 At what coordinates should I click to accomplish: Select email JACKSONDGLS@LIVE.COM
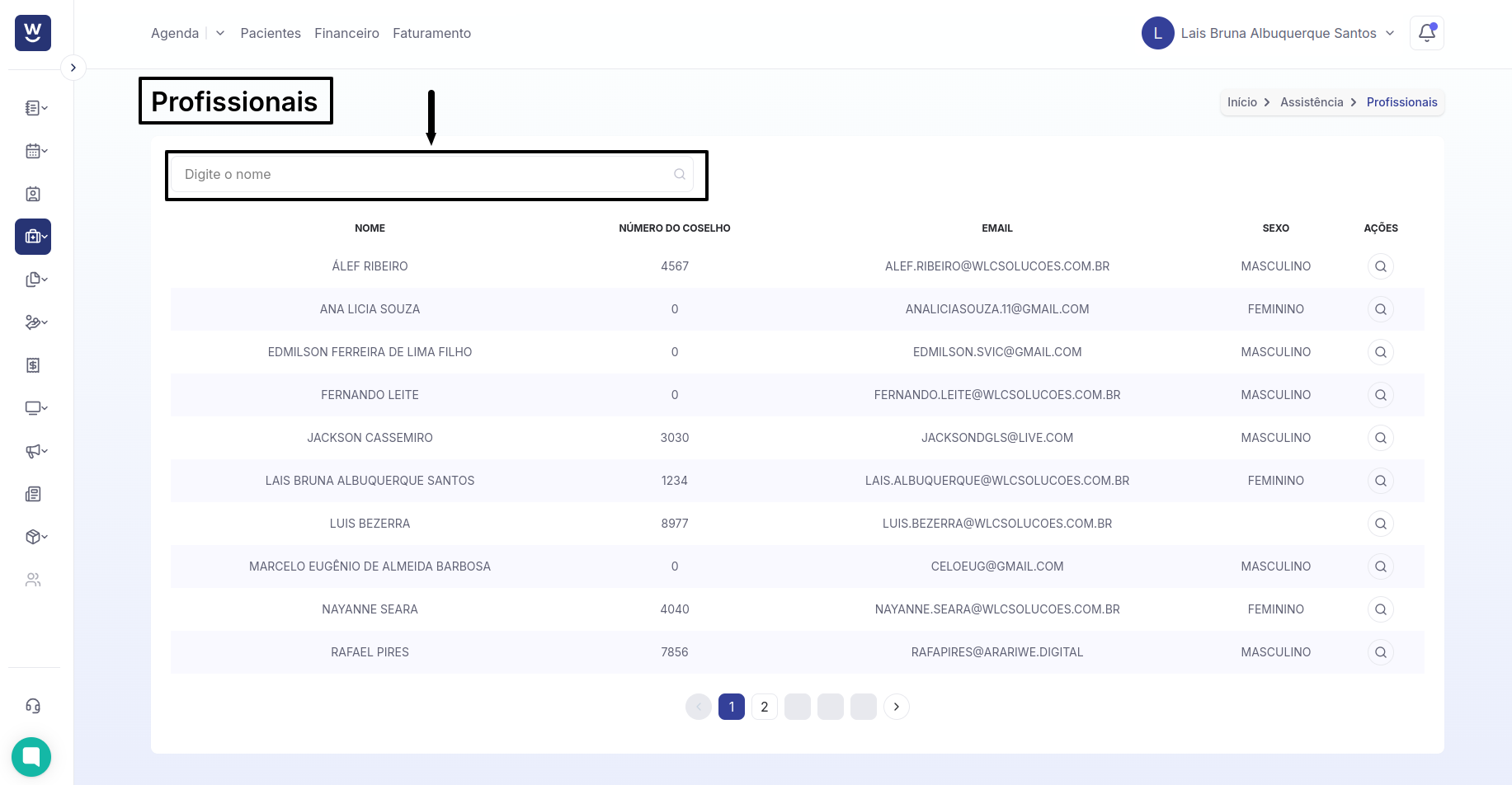click(997, 438)
